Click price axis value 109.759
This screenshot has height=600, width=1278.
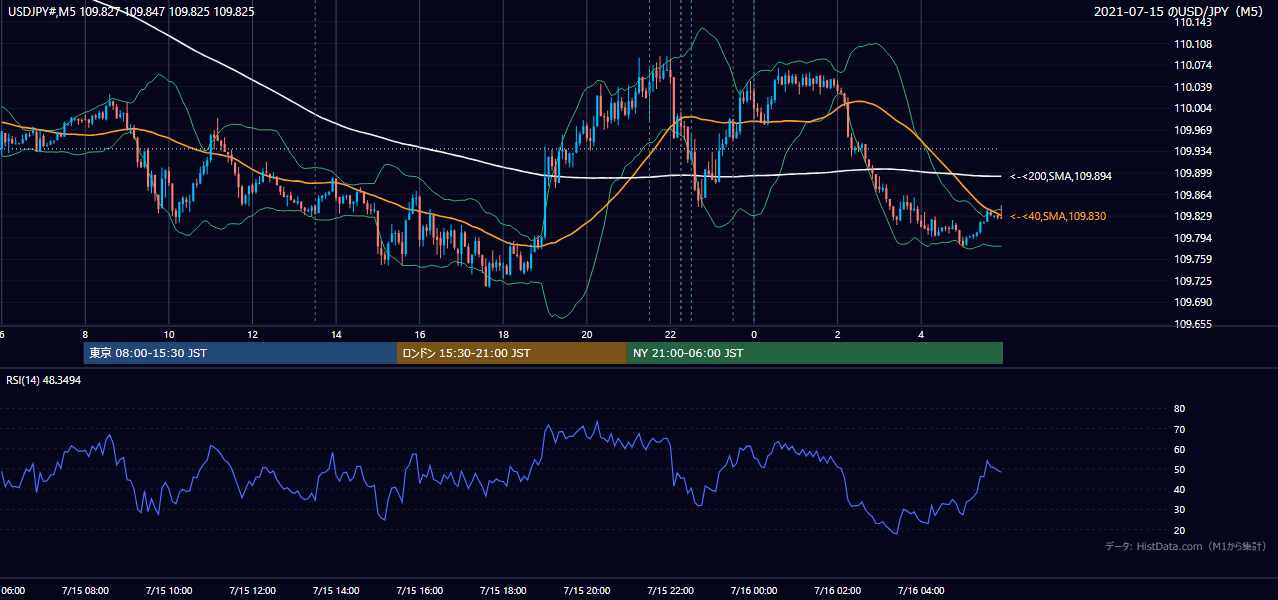pyautogui.click(x=1194, y=259)
